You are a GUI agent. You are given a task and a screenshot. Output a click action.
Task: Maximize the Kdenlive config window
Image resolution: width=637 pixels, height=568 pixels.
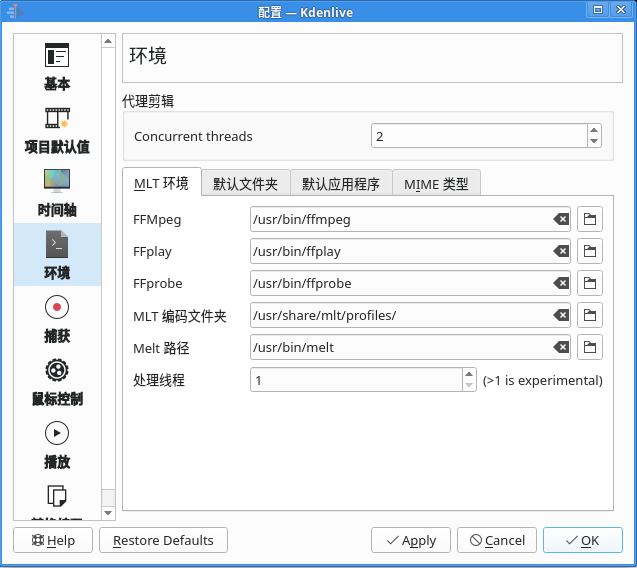[x=598, y=10]
